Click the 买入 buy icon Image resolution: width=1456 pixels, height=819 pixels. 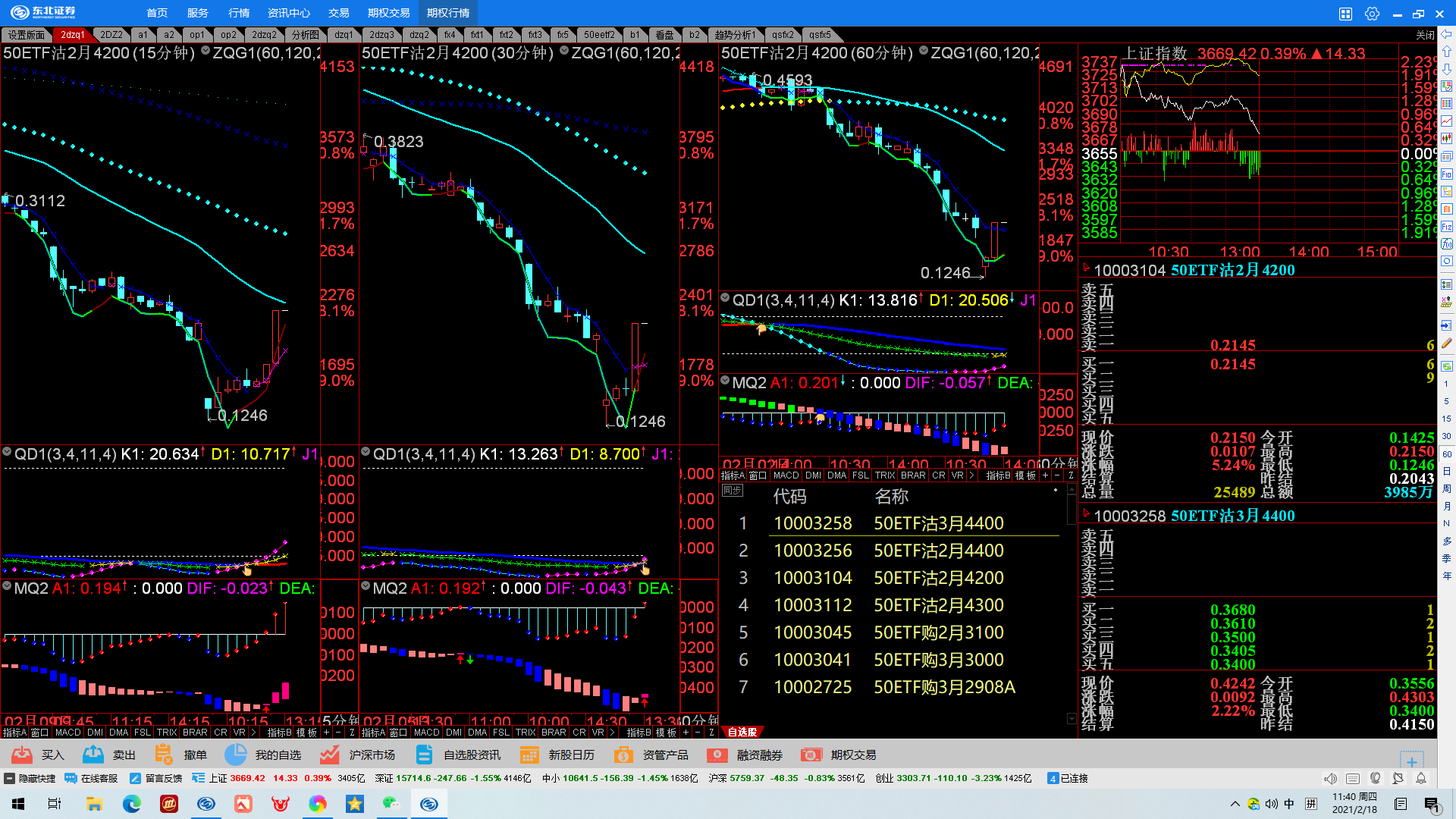pos(23,755)
